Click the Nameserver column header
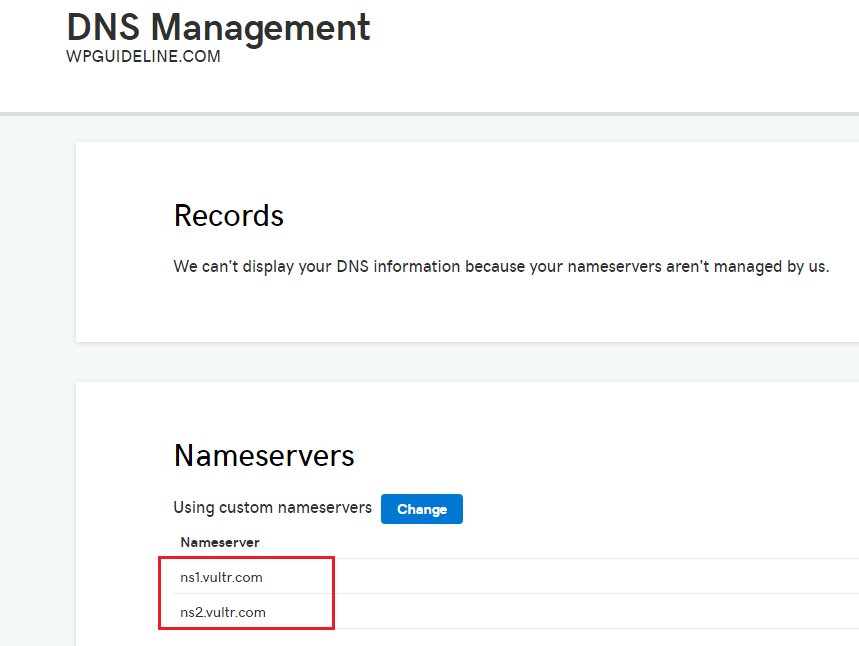The width and height of the screenshot is (859, 646). pyautogui.click(x=220, y=542)
